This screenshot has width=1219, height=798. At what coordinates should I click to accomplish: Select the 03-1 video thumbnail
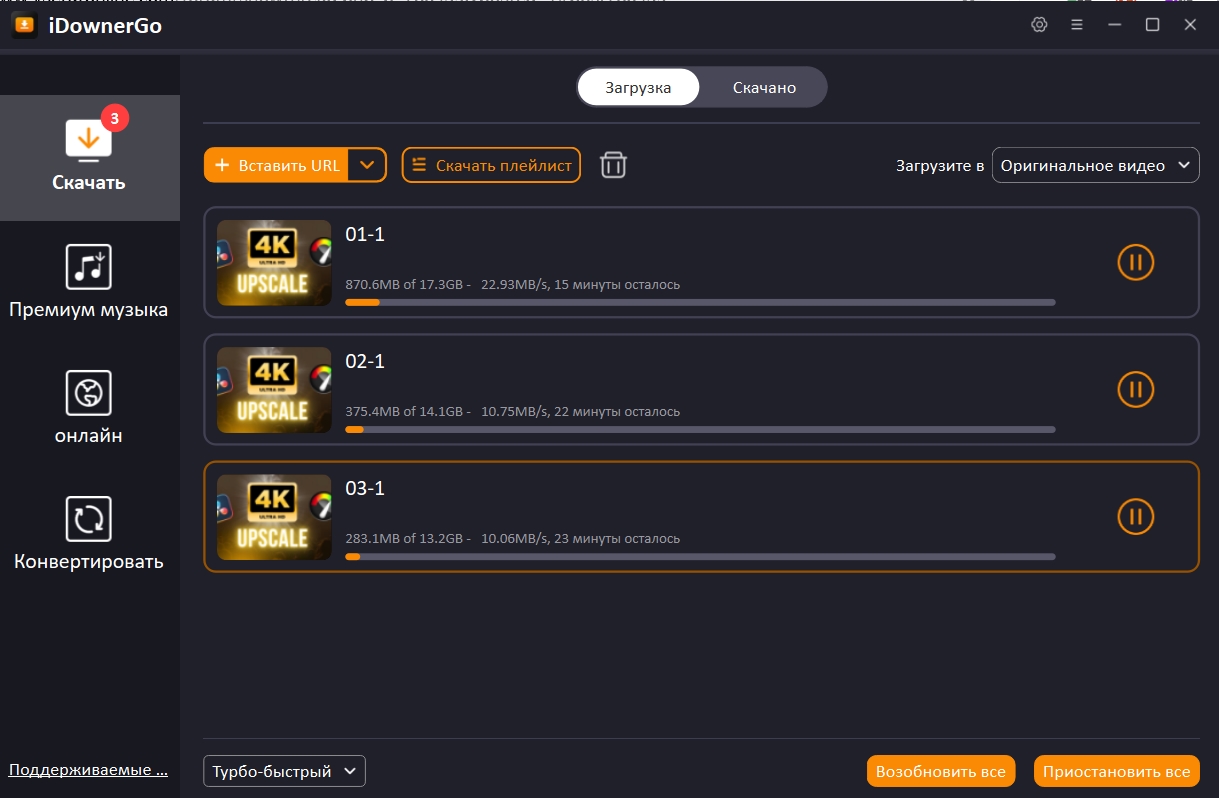pos(274,517)
